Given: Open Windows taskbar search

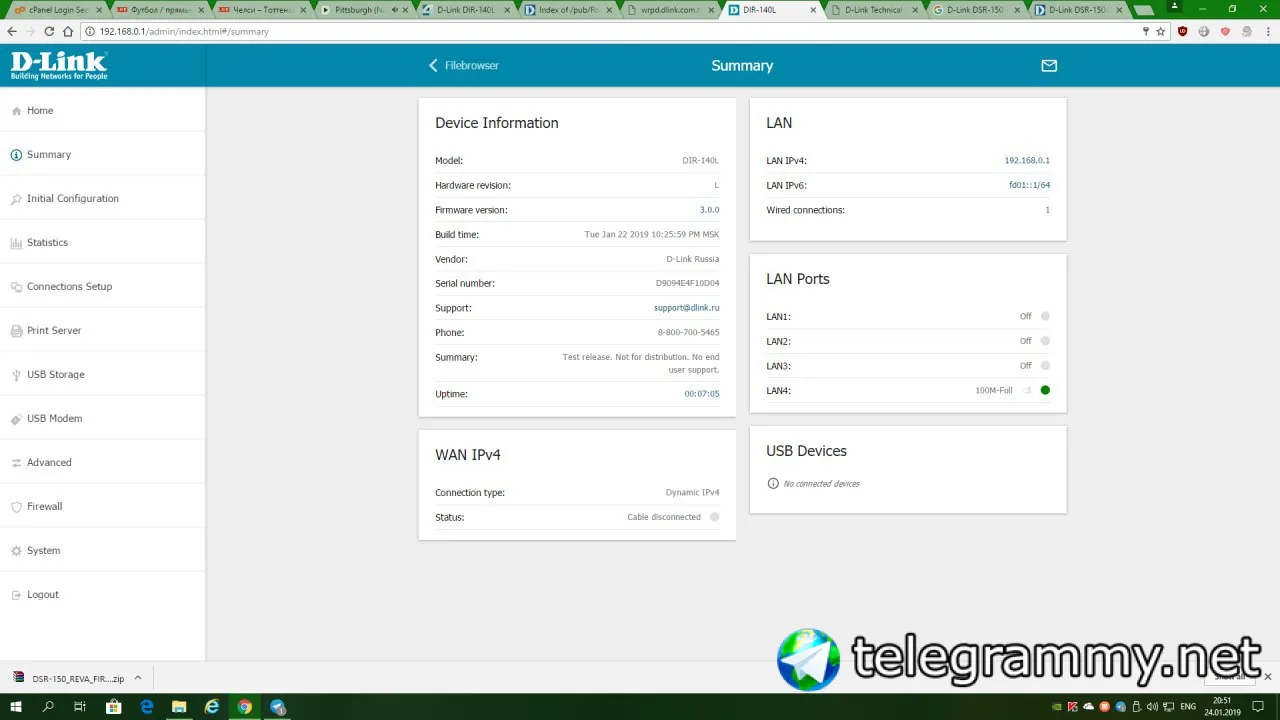Looking at the screenshot, I should [x=48, y=707].
